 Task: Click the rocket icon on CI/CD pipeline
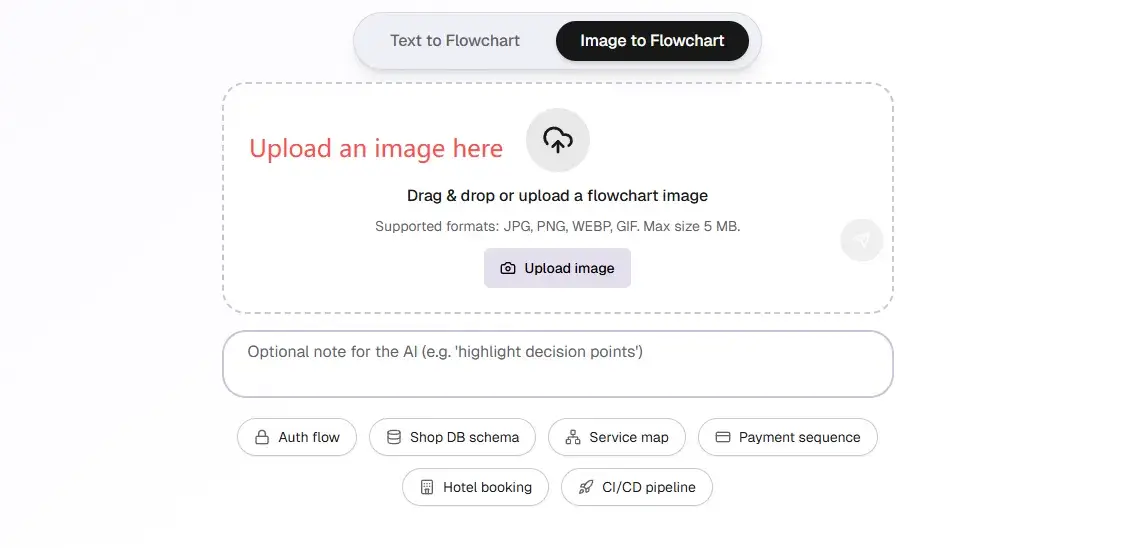click(x=586, y=487)
